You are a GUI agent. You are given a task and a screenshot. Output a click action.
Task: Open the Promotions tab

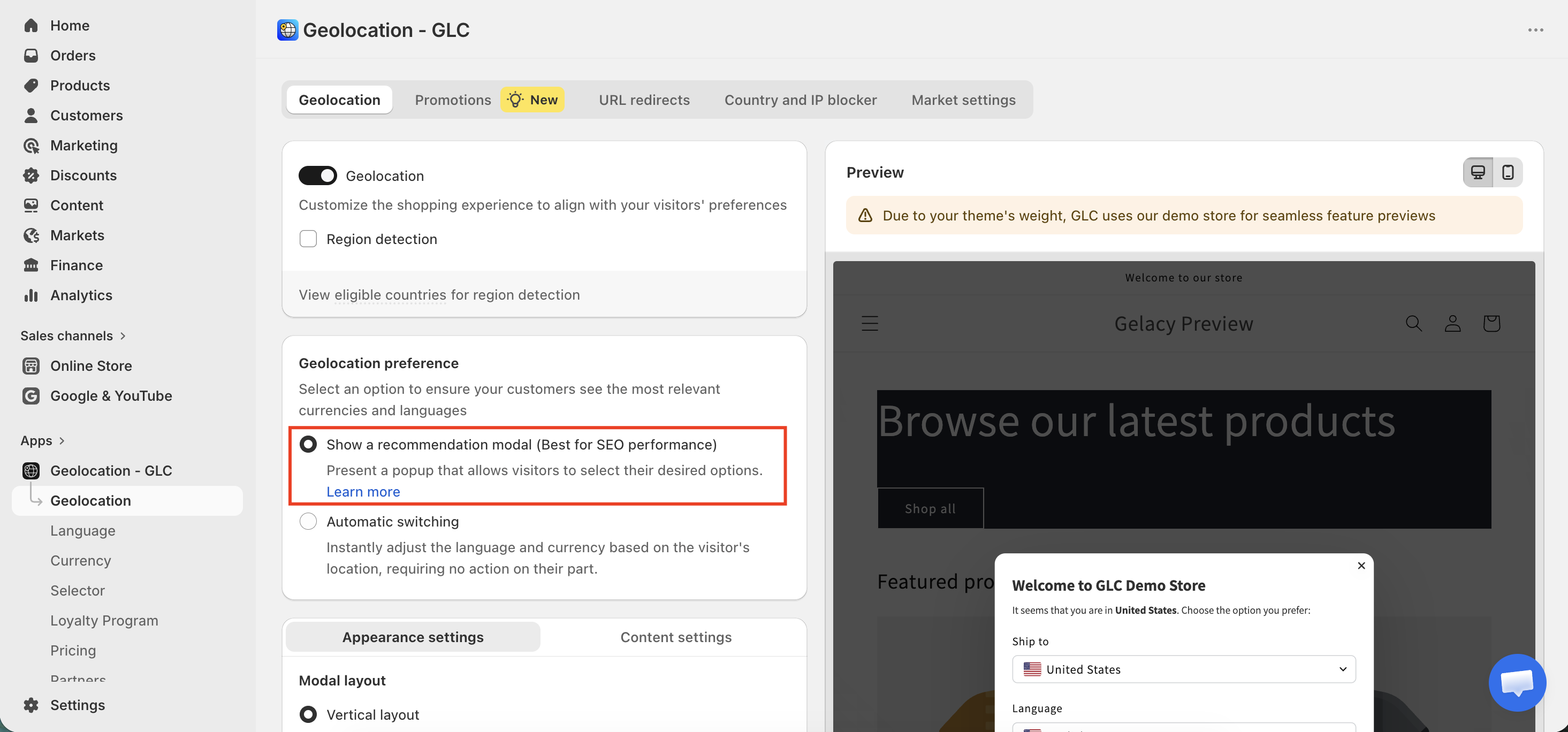(452, 100)
